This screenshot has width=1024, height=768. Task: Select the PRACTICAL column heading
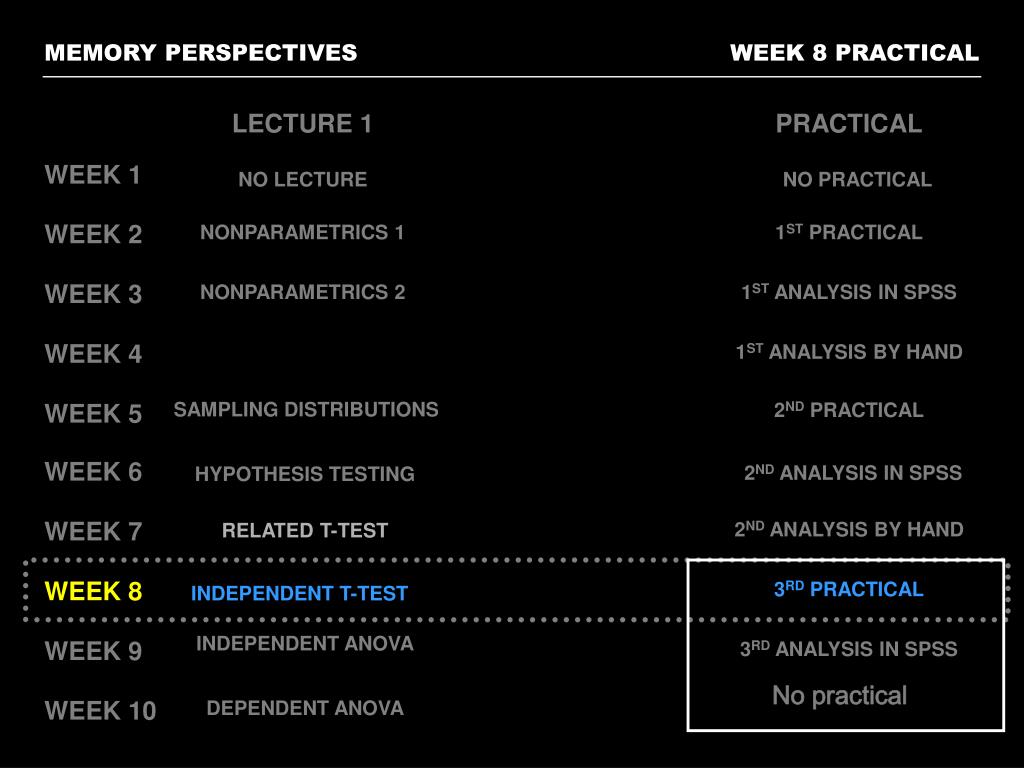click(x=848, y=123)
